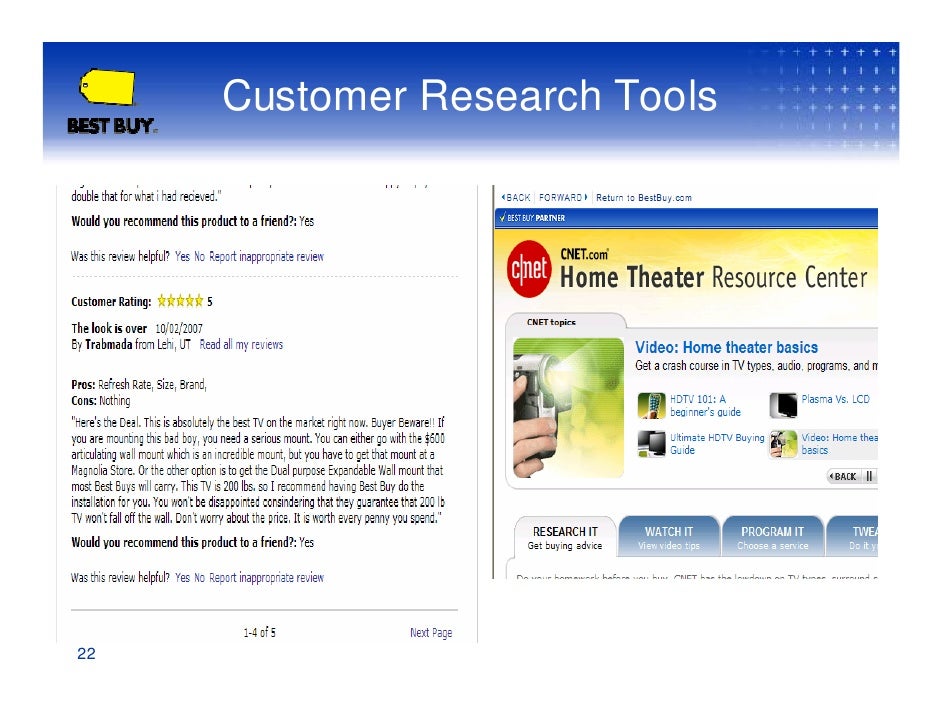Mark first review helpful with Yes

tap(182, 256)
